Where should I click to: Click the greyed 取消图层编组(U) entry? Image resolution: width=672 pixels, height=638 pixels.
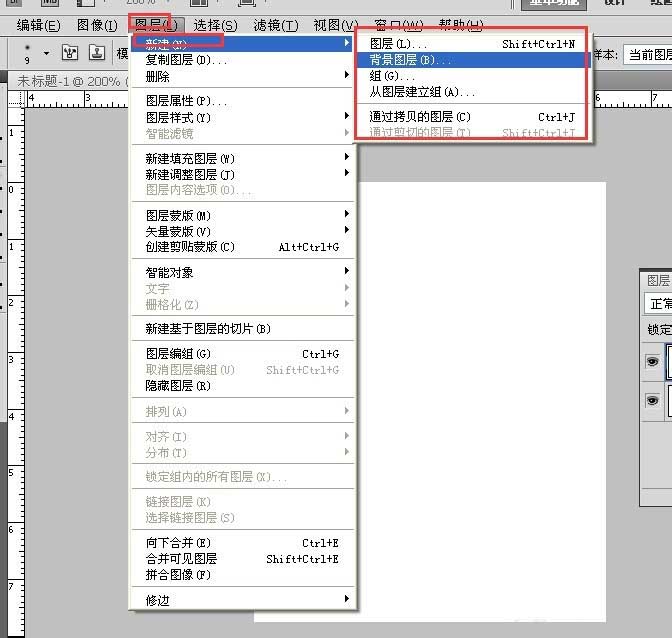[x=242, y=370]
